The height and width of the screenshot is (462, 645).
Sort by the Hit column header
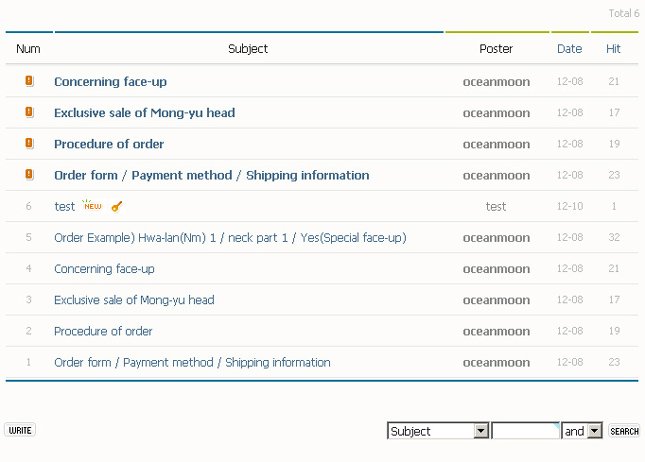(x=613, y=48)
